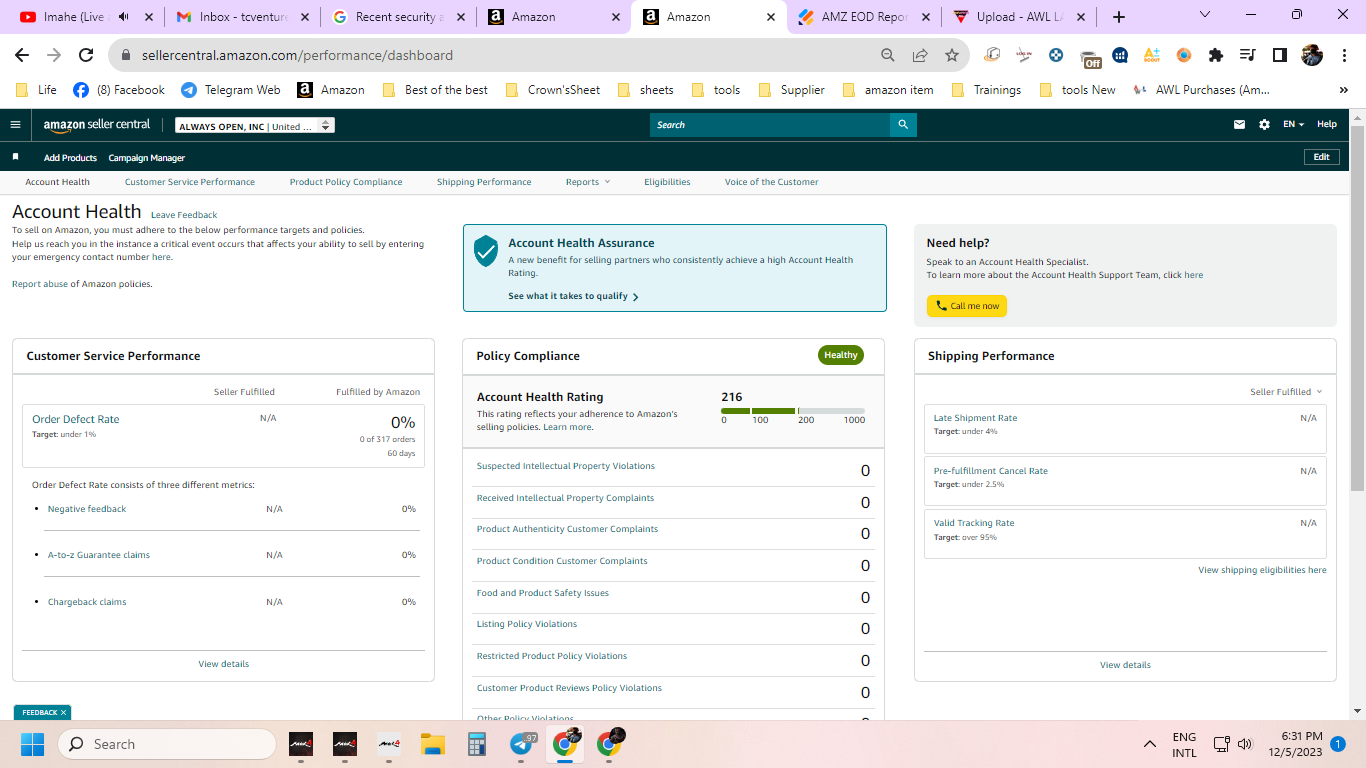Image resolution: width=1366 pixels, height=768 pixels.
Task: Open the Telegram Web bookmark
Action: coord(231,90)
